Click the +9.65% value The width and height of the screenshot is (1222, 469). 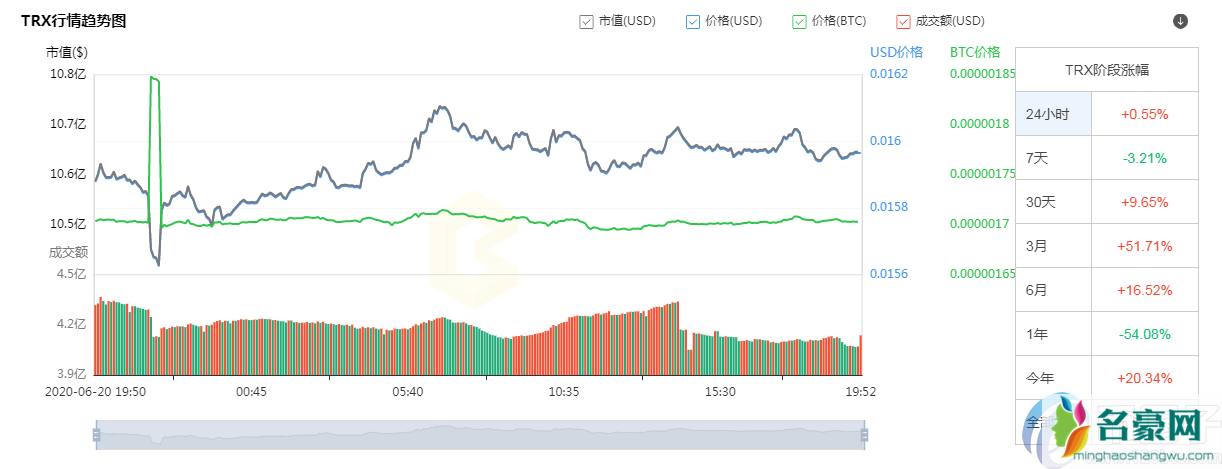pos(1145,202)
